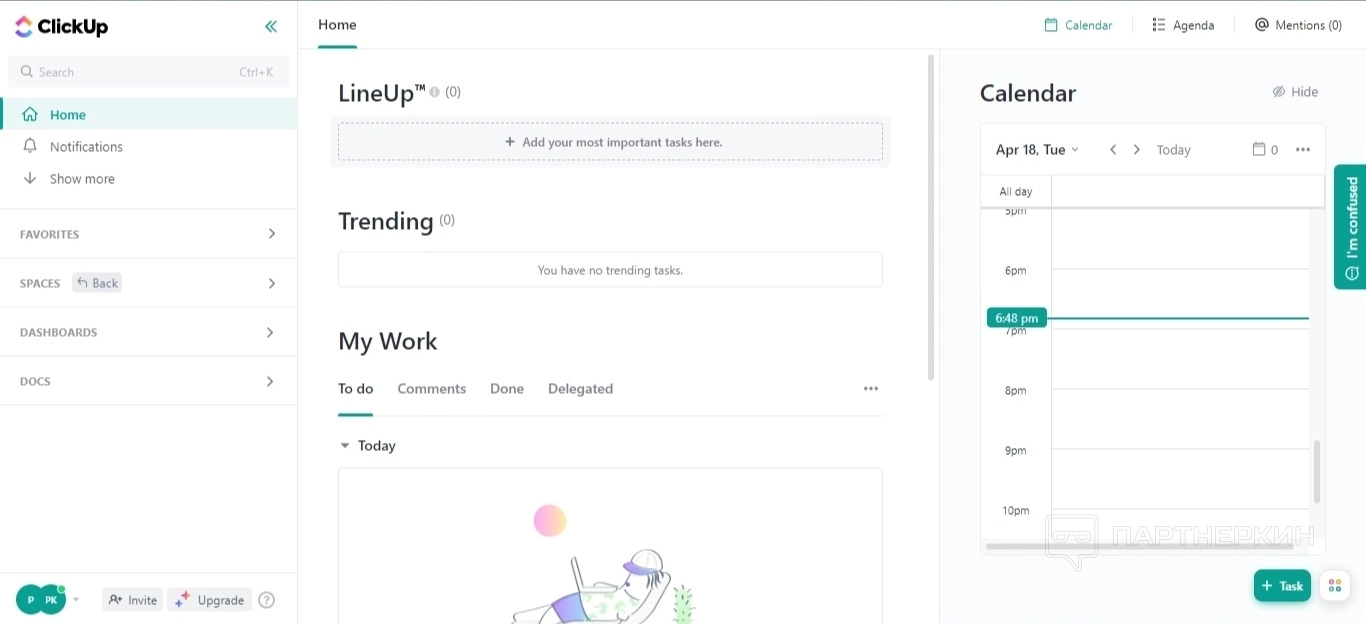This screenshot has height=624, width=1366.
Task: Click the calendar horizontal scrollbar
Action: coord(1140,546)
